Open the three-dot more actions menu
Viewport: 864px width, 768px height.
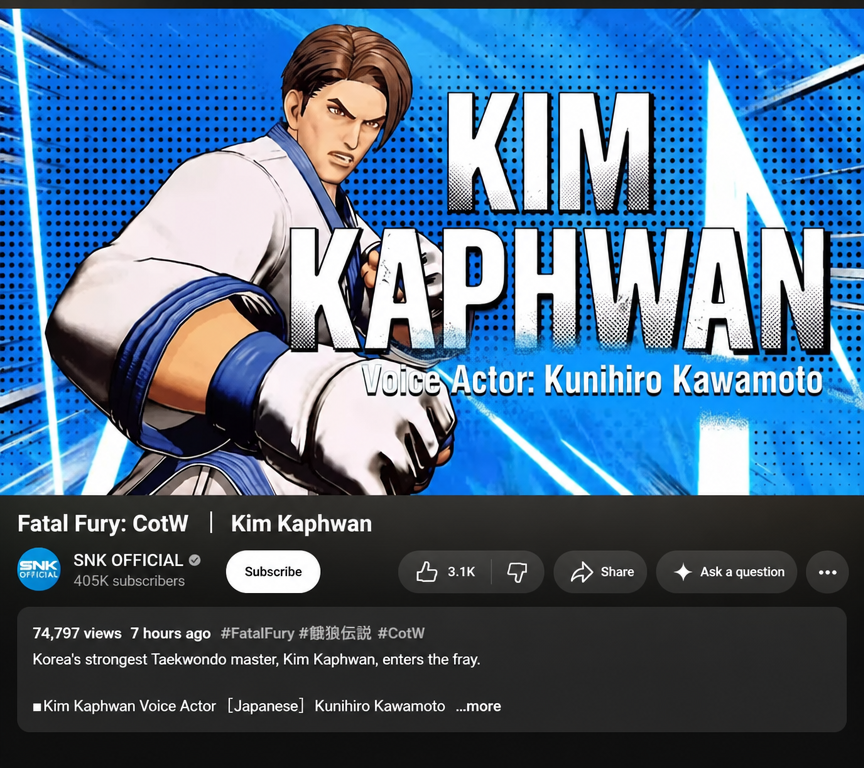point(827,572)
